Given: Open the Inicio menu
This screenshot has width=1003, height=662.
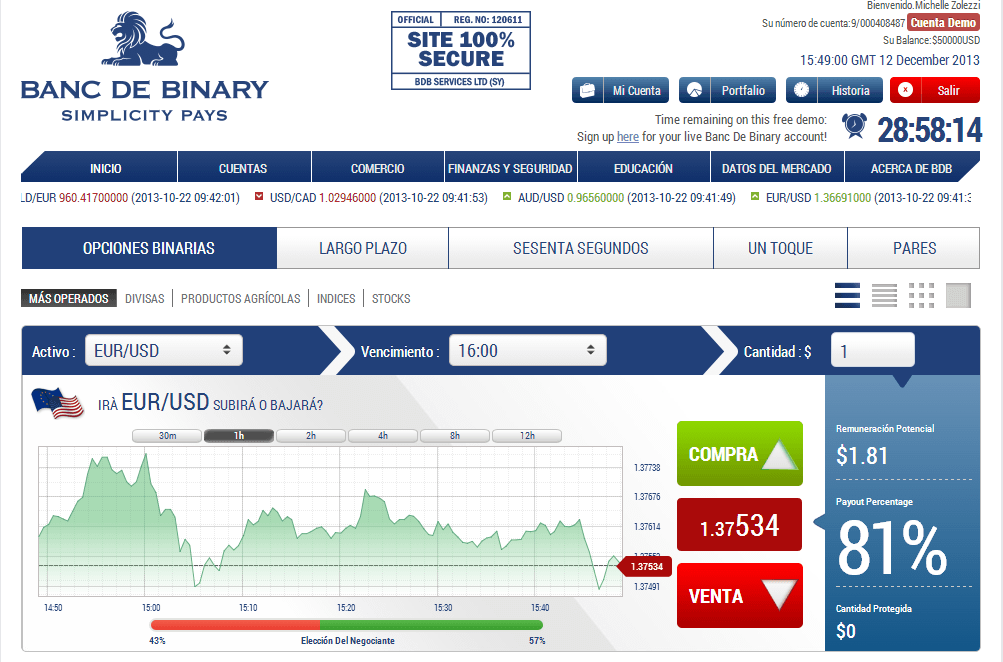Looking at the screenshot, I should pyautogui.click(x=106, y=168).
